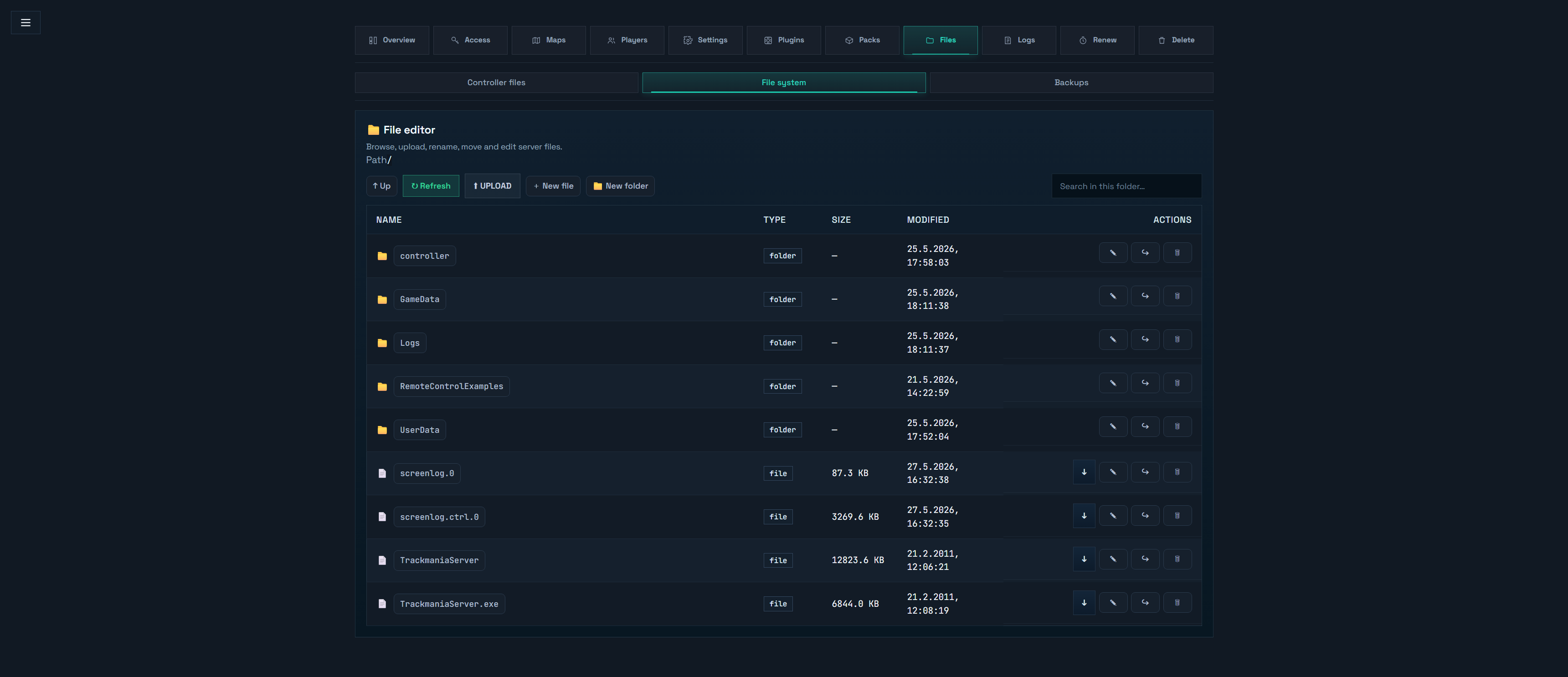This screenshot has height=677, width=1568.
Task: Create a New folder
Action: coord(620,186)
